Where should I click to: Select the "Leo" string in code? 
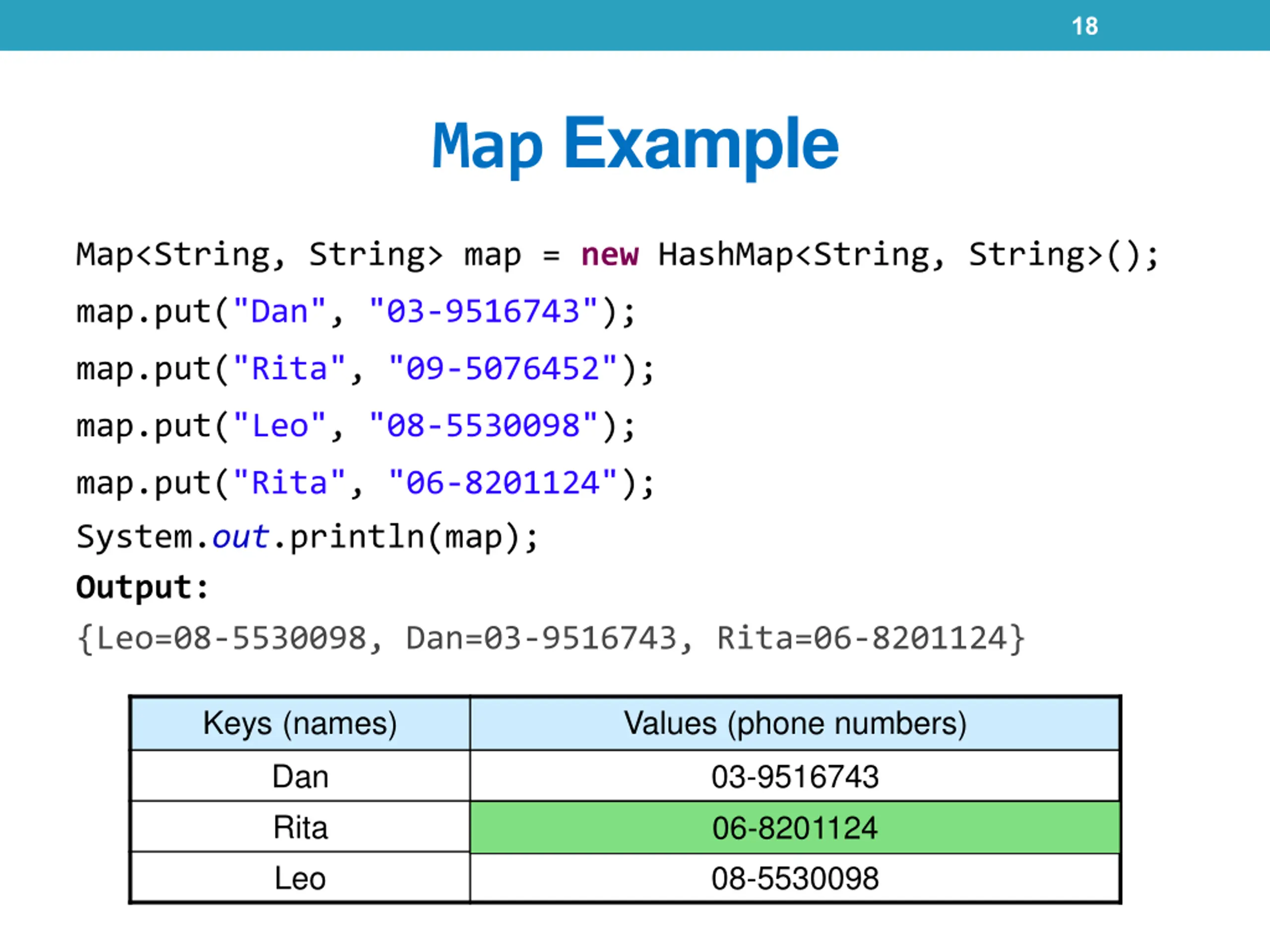coord(280,425)
